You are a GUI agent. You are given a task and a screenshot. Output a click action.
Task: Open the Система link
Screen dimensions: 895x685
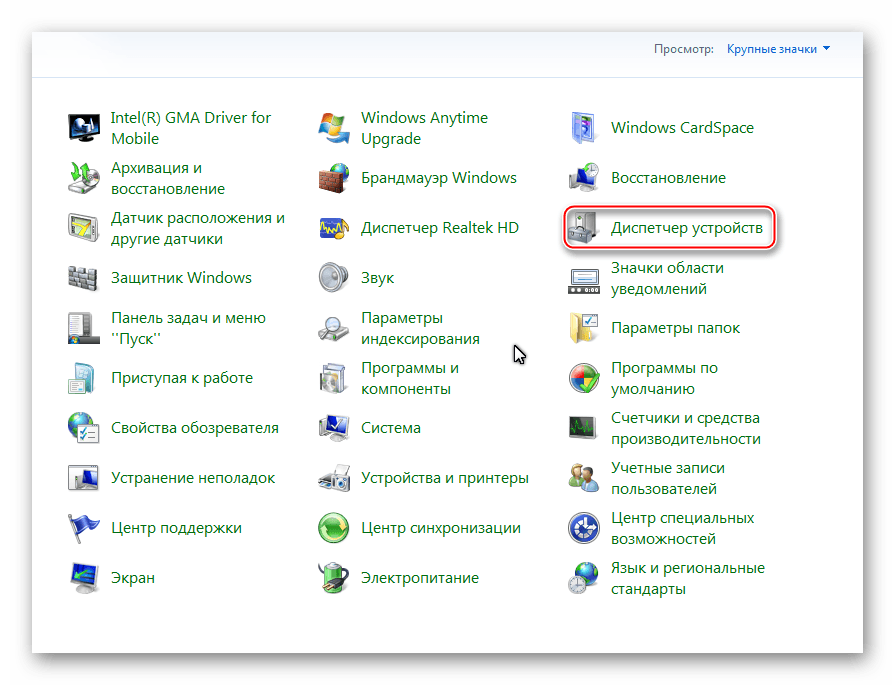(x=390, y=428)
